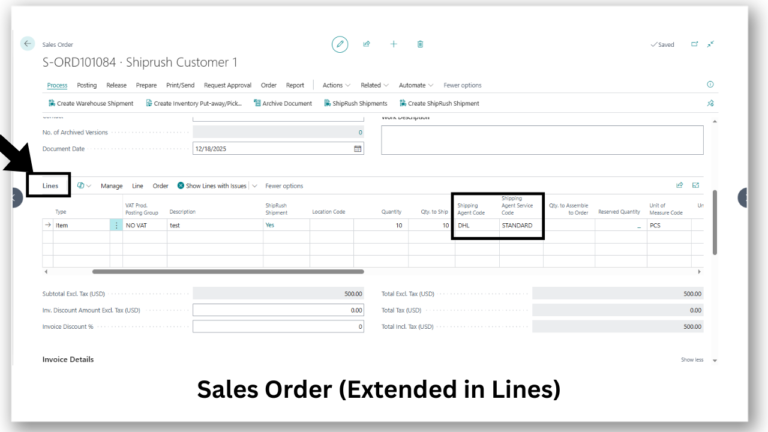This screenshot has width=768, height=432.
Task: Expand the Related dropdown
Action: pos(375,85)
